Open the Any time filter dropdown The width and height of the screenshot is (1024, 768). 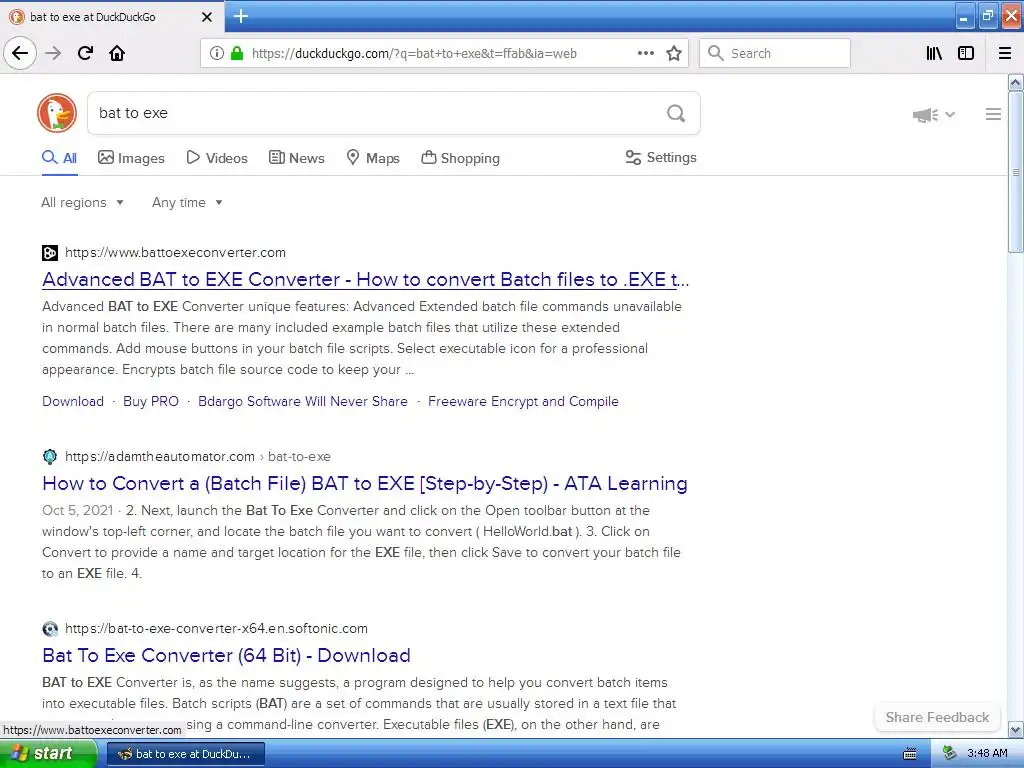(187, 202)
